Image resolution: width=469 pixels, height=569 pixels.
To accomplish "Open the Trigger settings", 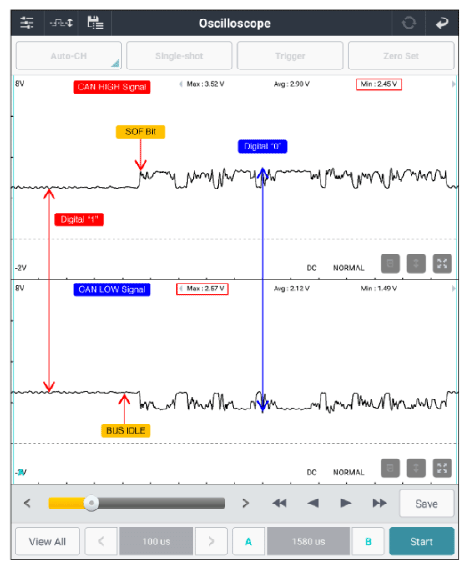I will tap(290, 56).
